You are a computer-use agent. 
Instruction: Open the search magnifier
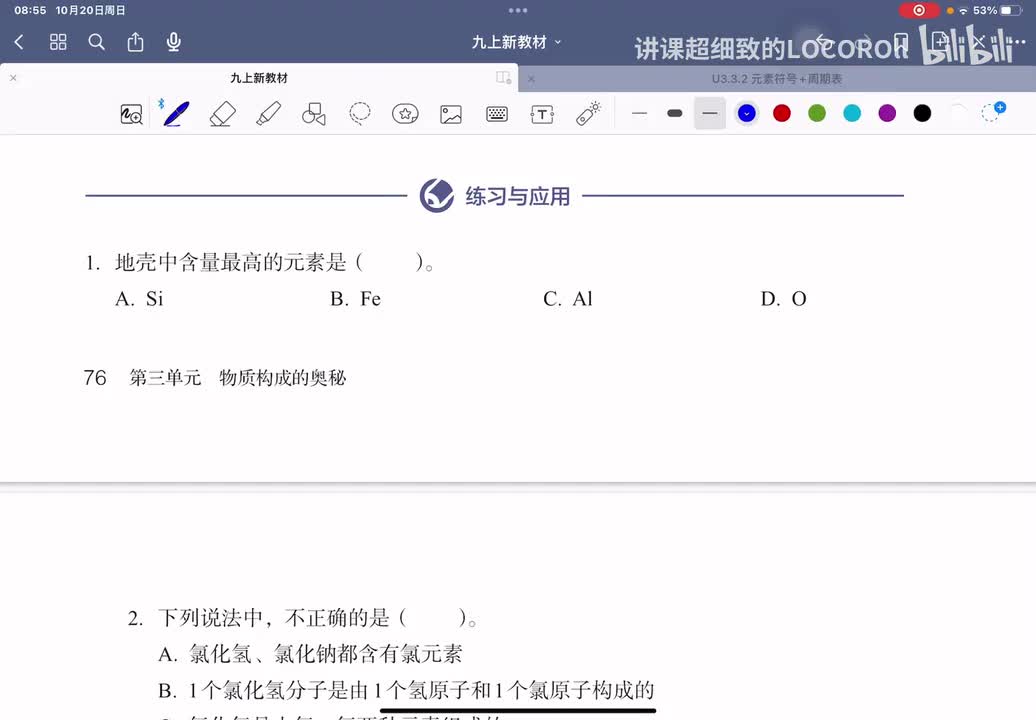point(96,42)
